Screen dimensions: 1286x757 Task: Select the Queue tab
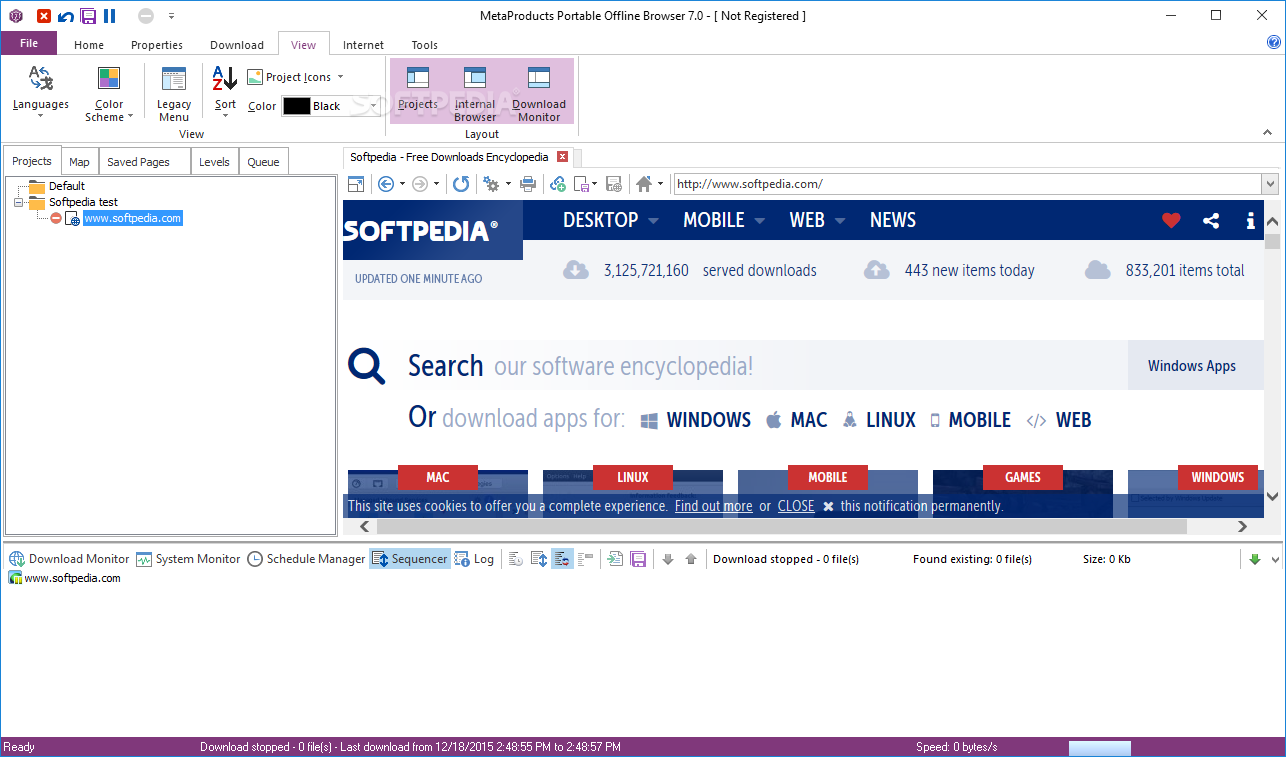[263, 162]
